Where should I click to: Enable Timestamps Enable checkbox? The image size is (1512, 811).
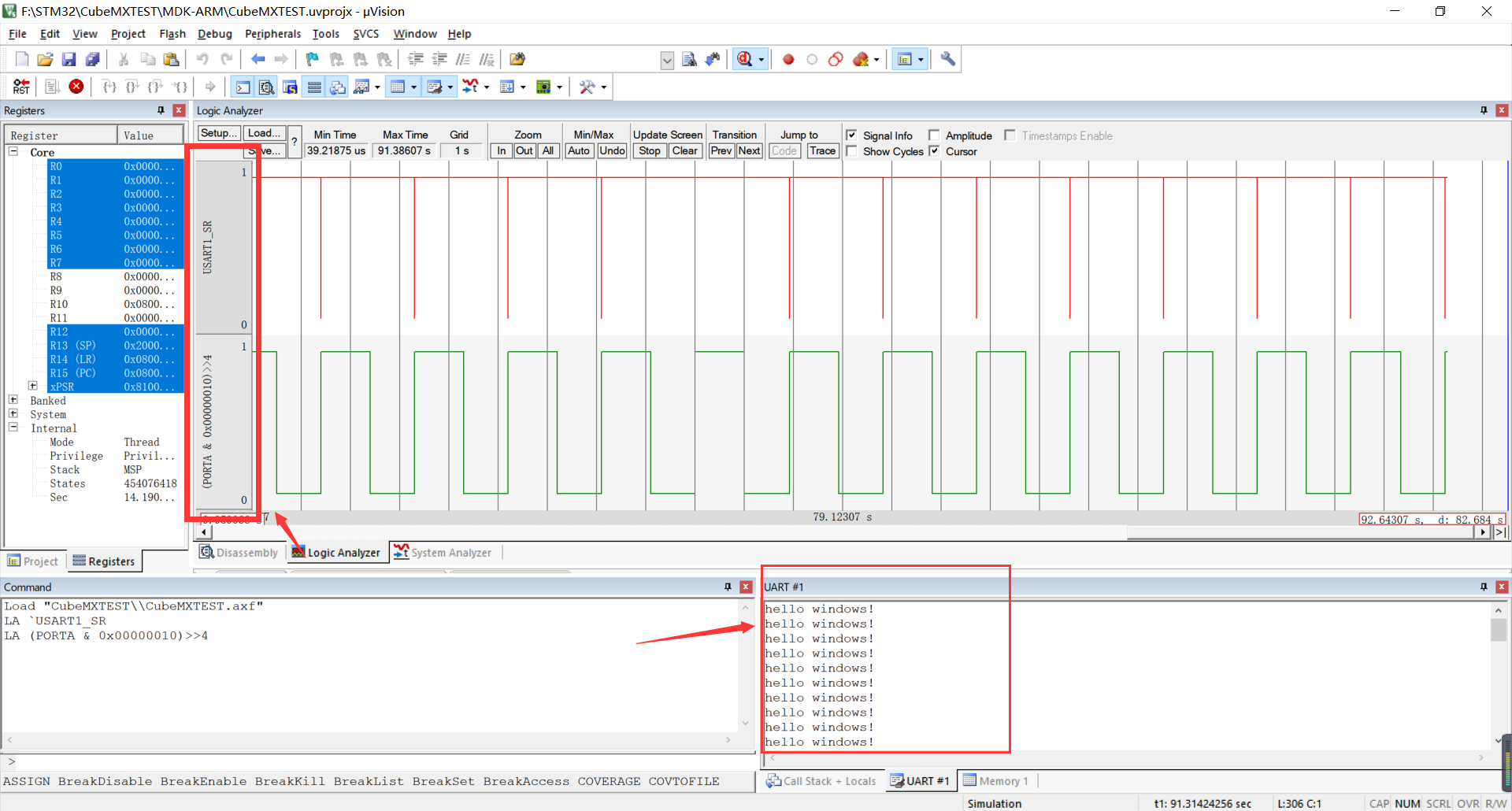1010,135
